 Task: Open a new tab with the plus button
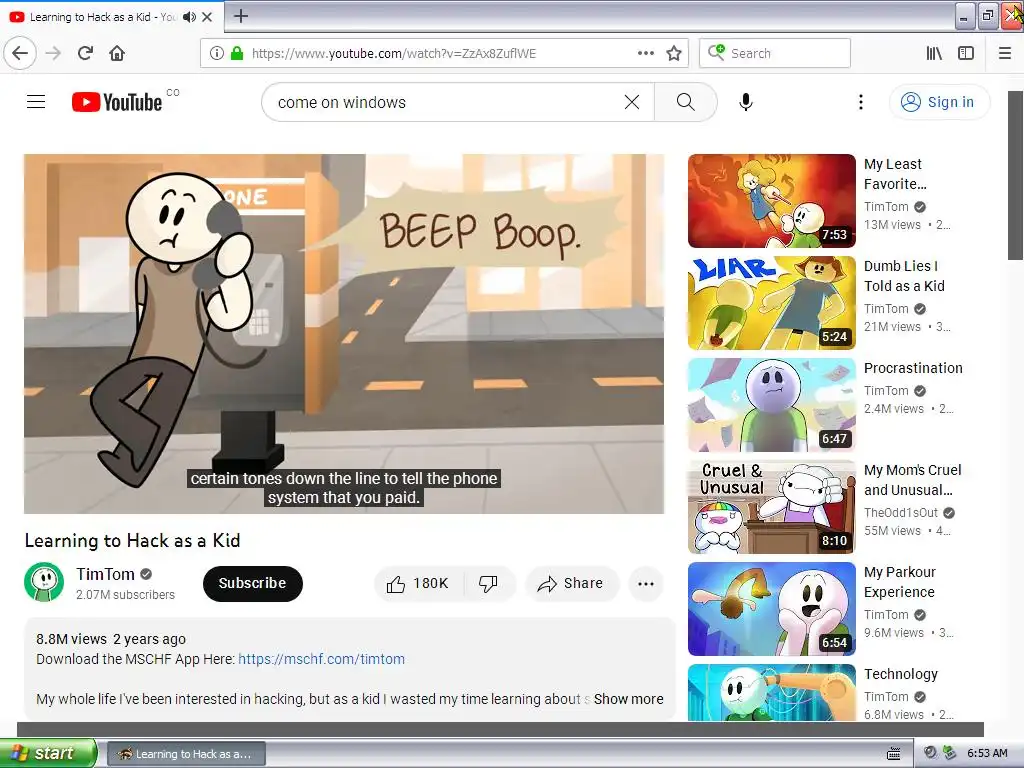pyautogui.click(x=240, y=16)
